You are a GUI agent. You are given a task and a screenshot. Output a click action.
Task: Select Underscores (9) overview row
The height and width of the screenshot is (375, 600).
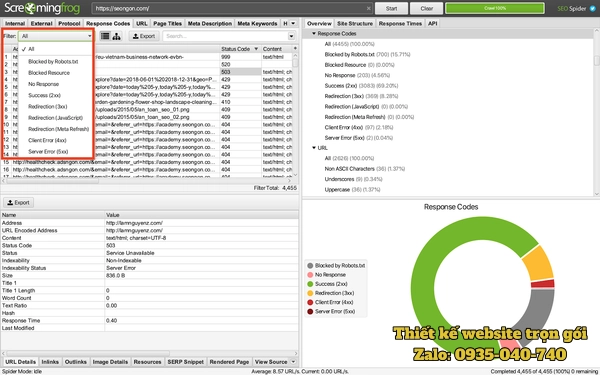pyautogui.click(x=352, y=179)
